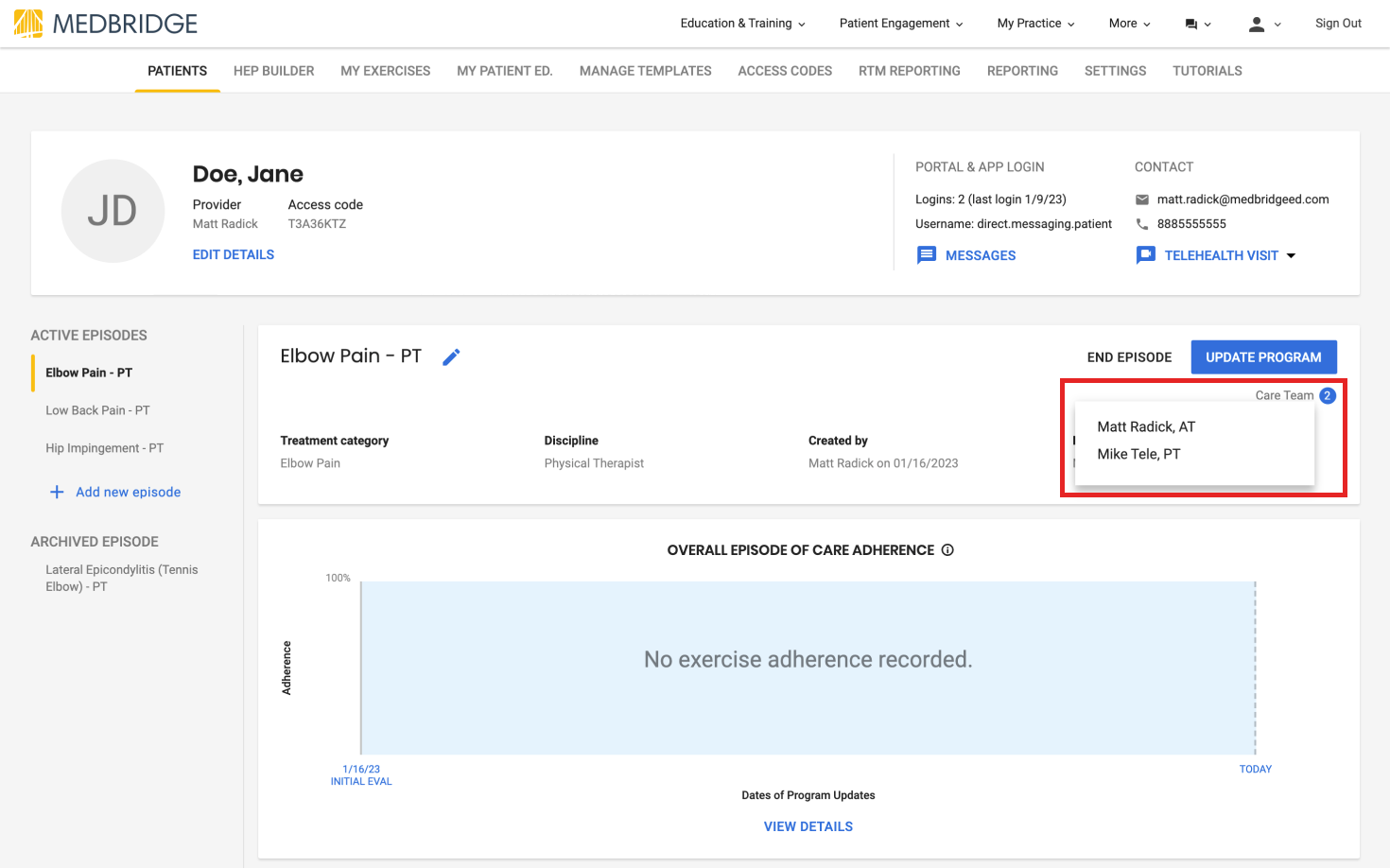Viewport: 1390px width, 868px height.
Task: Open the user account profile icon
Action: (x=1256, y=25)
